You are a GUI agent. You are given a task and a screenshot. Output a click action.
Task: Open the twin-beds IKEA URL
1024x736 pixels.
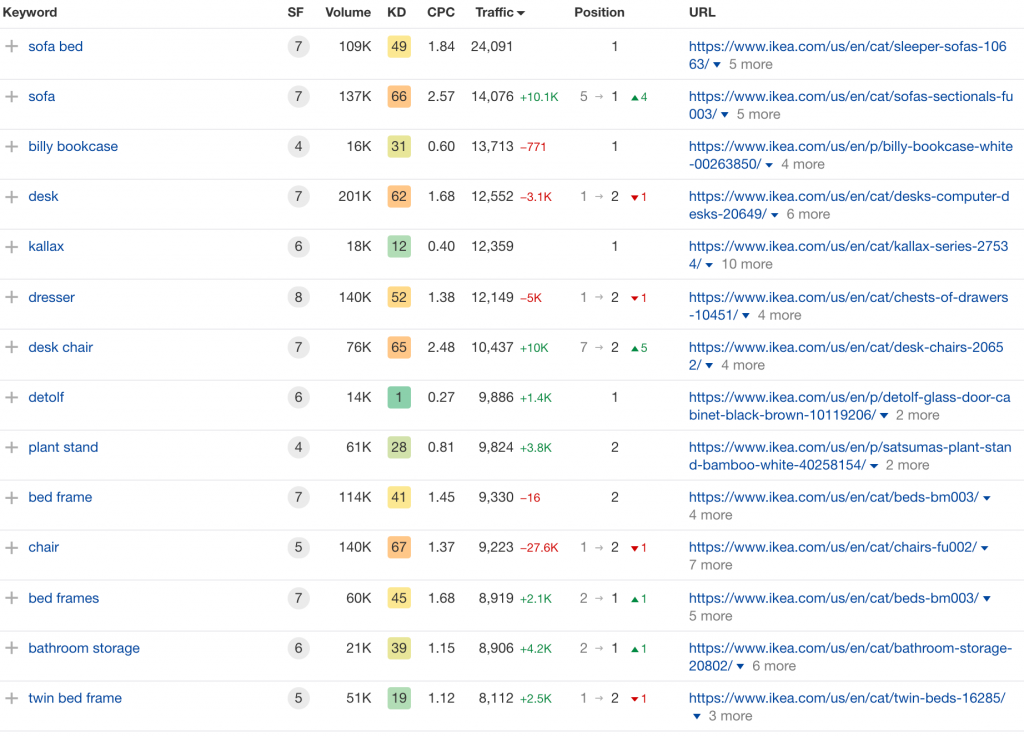pos(847,698)
